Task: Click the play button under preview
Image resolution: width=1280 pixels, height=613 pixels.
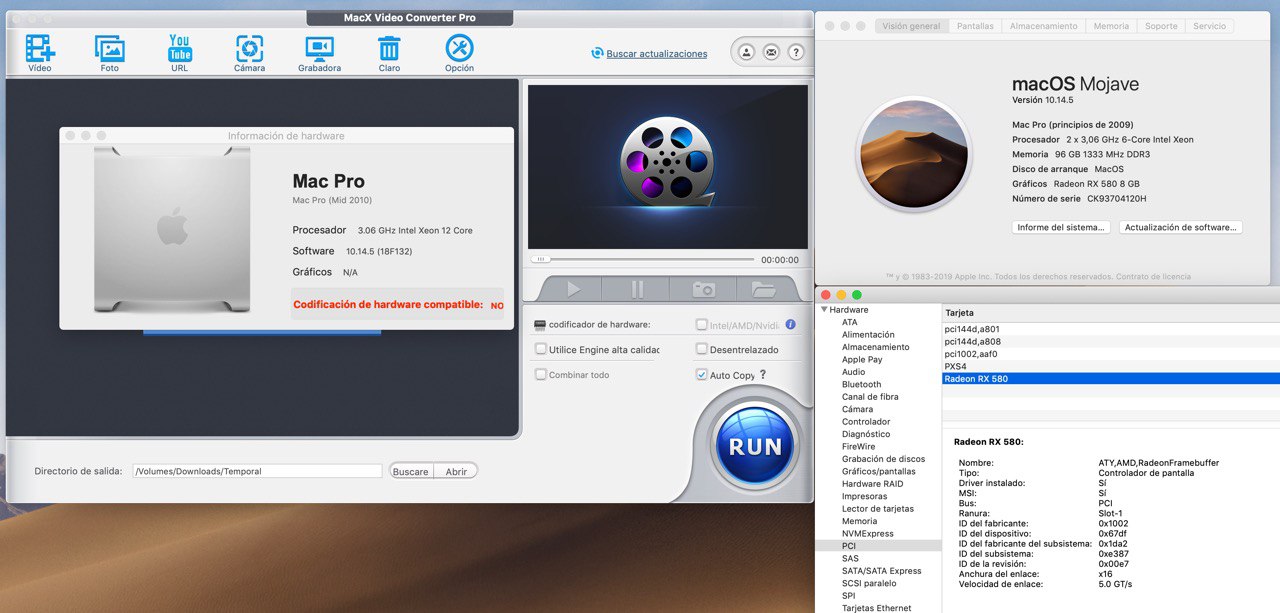Action: [x=573, y=289]
